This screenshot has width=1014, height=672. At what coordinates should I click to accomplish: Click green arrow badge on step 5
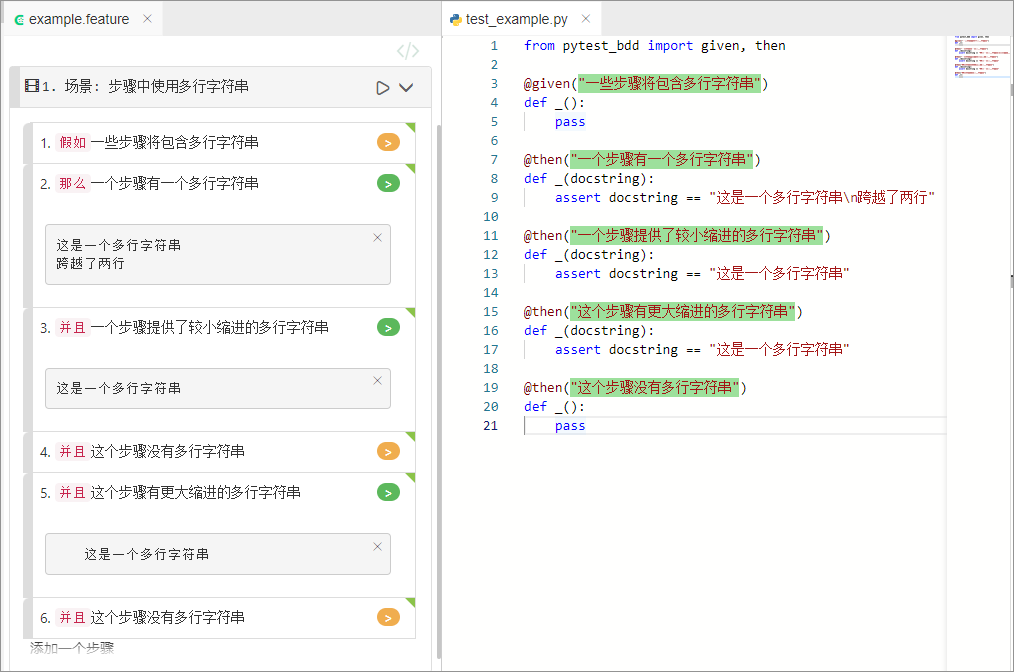tap(388, 493)
